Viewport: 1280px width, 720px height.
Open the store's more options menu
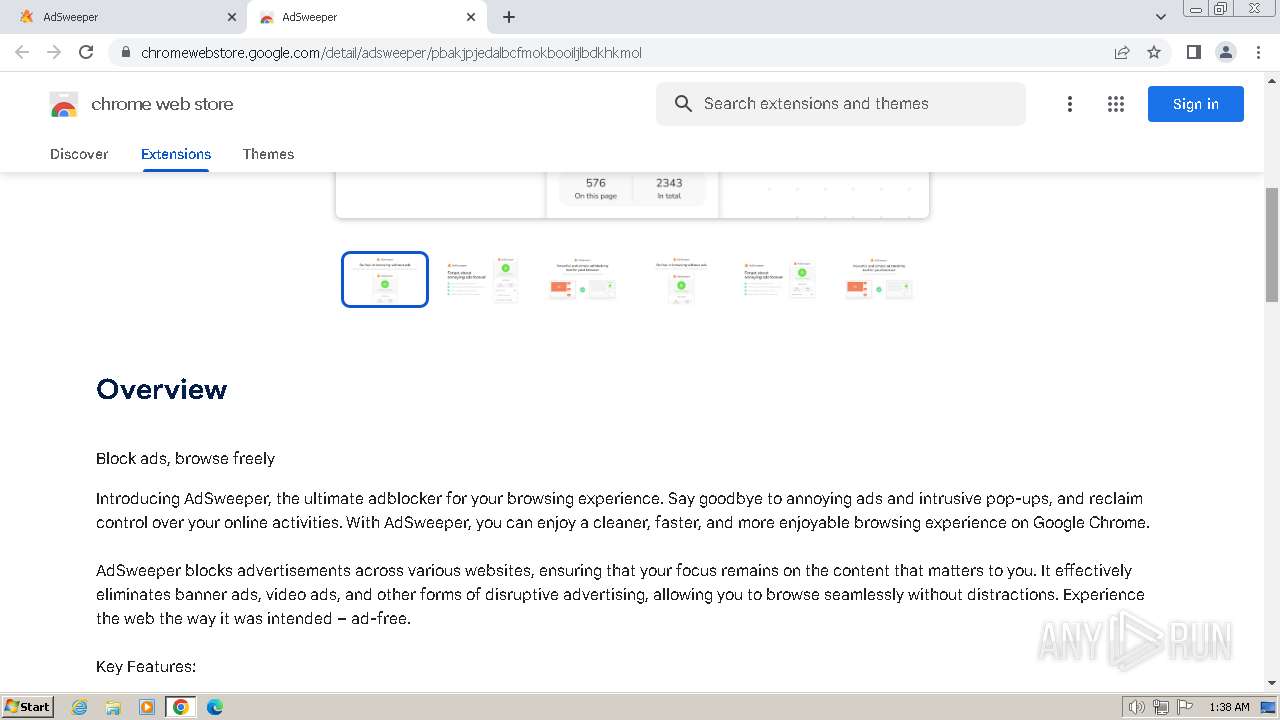coord(1070,104)
